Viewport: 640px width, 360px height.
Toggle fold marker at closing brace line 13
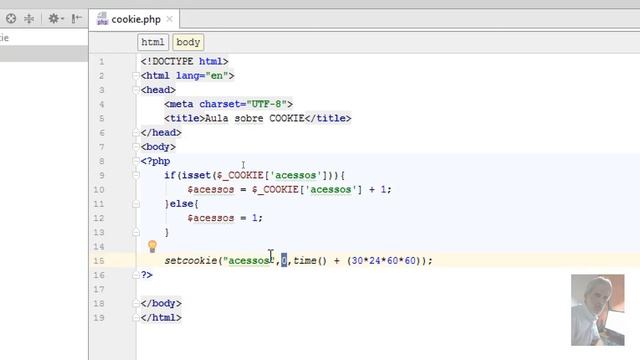click(x=136, y=232)
